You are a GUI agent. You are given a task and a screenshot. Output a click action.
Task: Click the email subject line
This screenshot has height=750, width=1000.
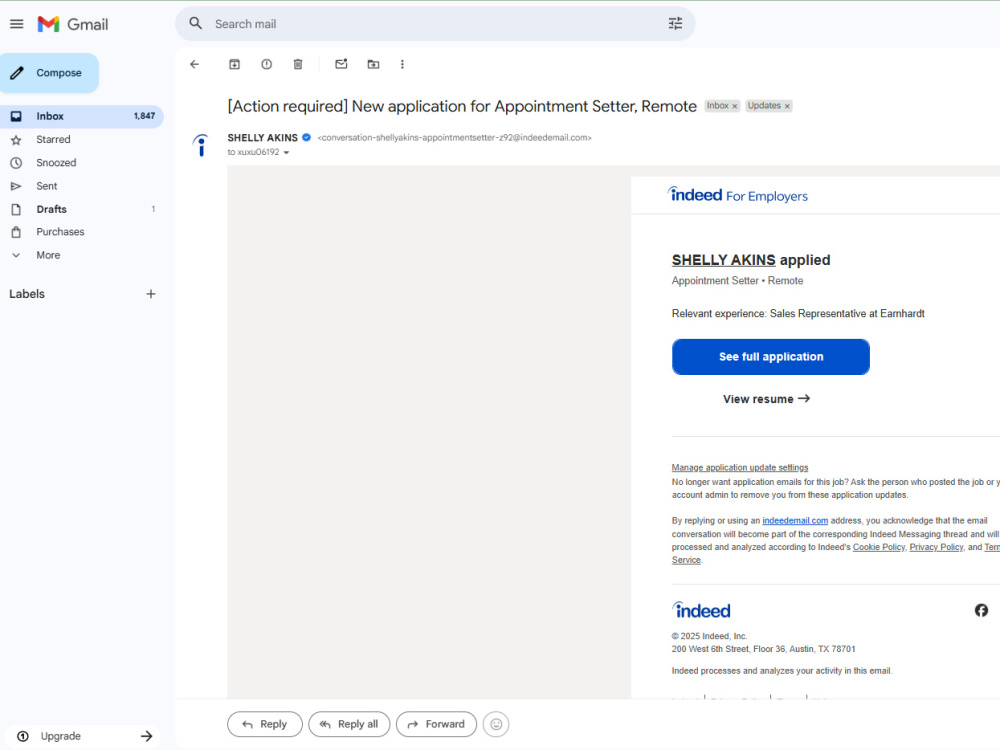462,106
